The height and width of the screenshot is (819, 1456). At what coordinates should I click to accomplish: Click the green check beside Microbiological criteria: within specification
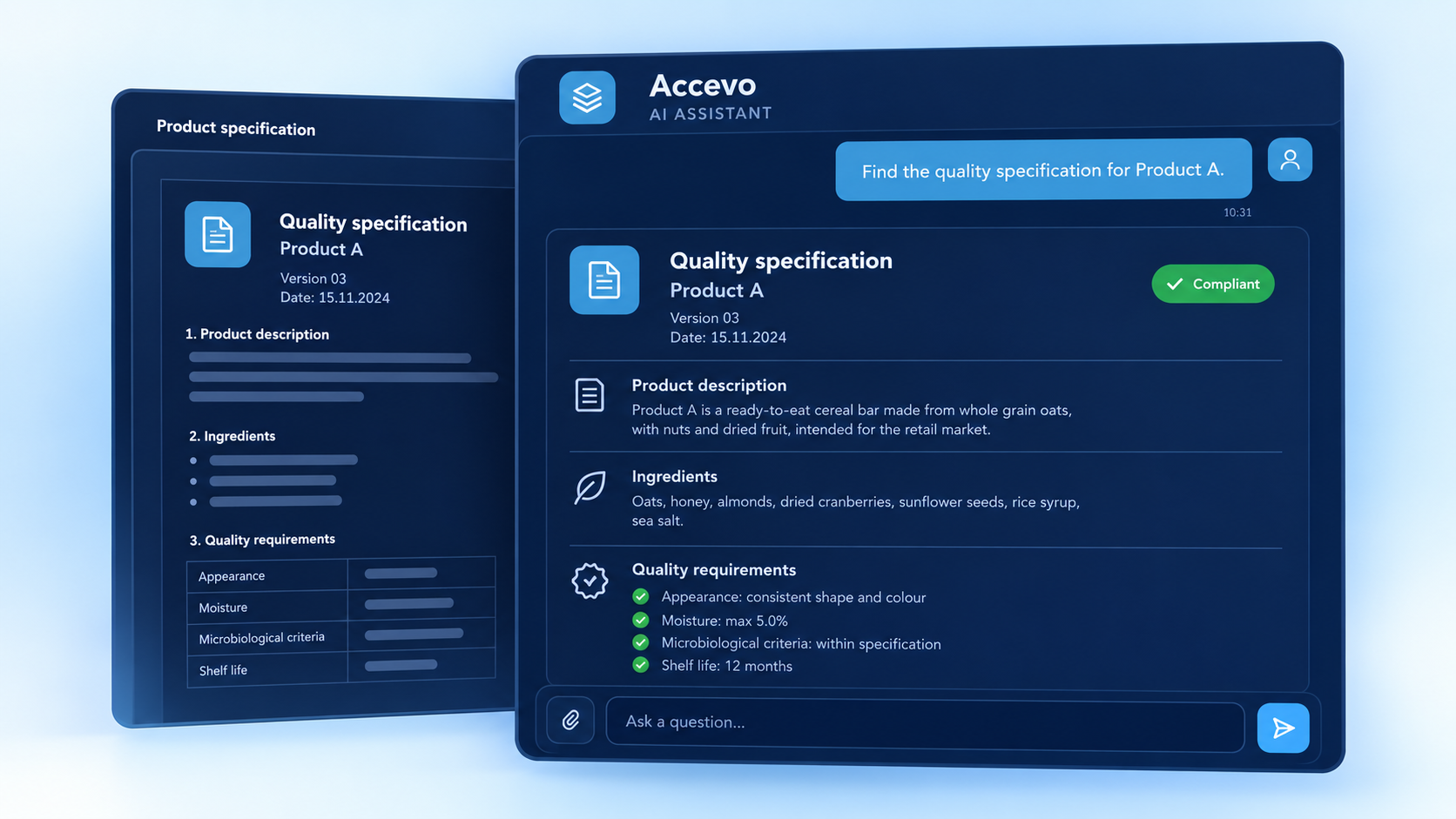[x=641, y=642]
